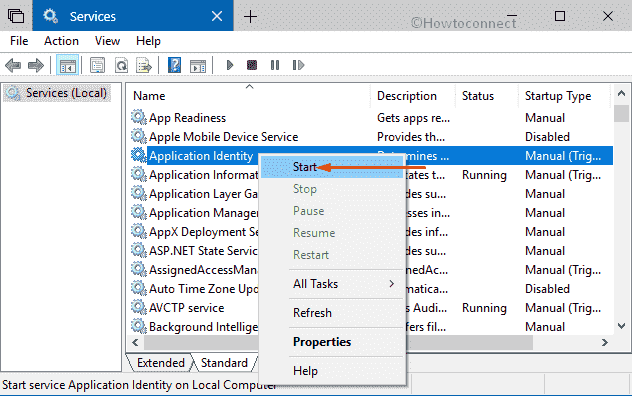
Task: Click Disabled startup type of Auto Time Zone
Action: [547, 289]
